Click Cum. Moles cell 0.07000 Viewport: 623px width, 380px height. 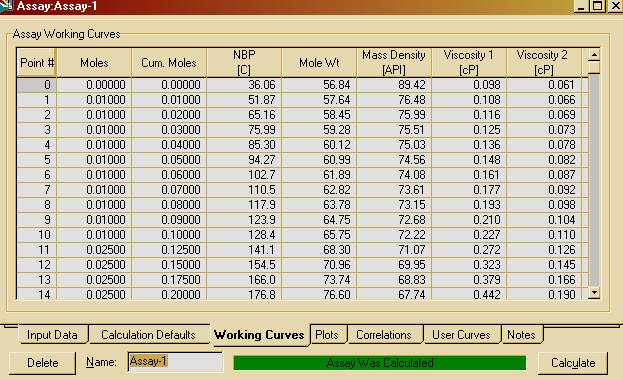click(169, 190)
